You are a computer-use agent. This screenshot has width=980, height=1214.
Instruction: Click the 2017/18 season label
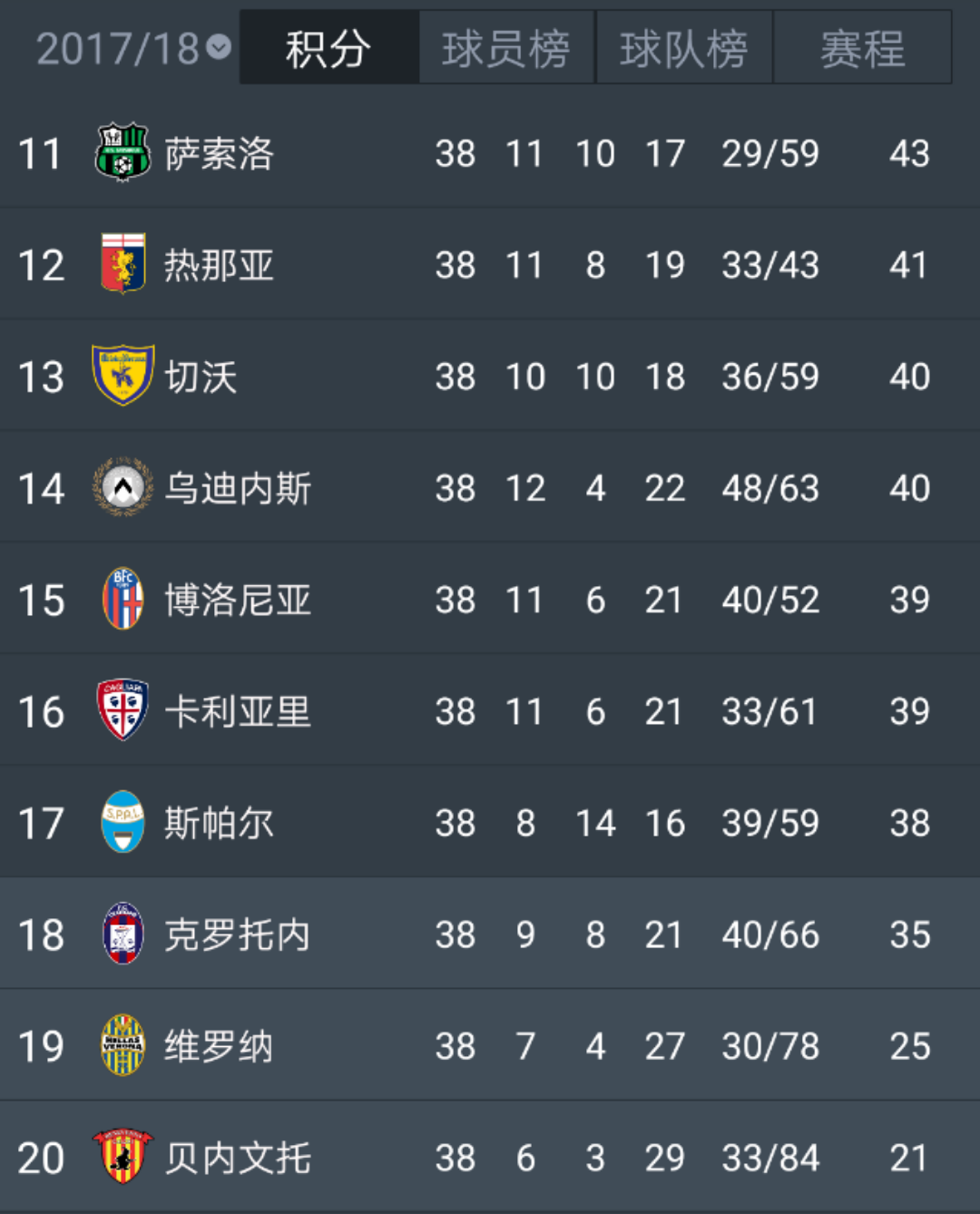click(x=117, y=48)
